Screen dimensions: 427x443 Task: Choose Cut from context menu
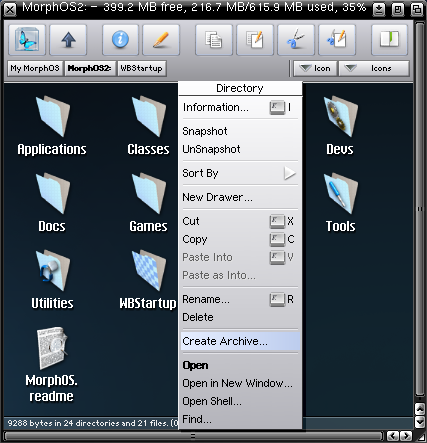(240, 221)
